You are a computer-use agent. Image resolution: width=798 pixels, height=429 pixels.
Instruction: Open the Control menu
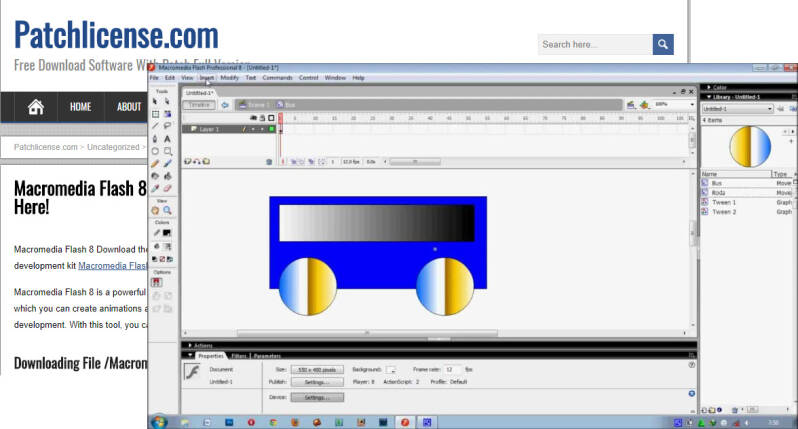pyautogui.click(x=308, y=78)
